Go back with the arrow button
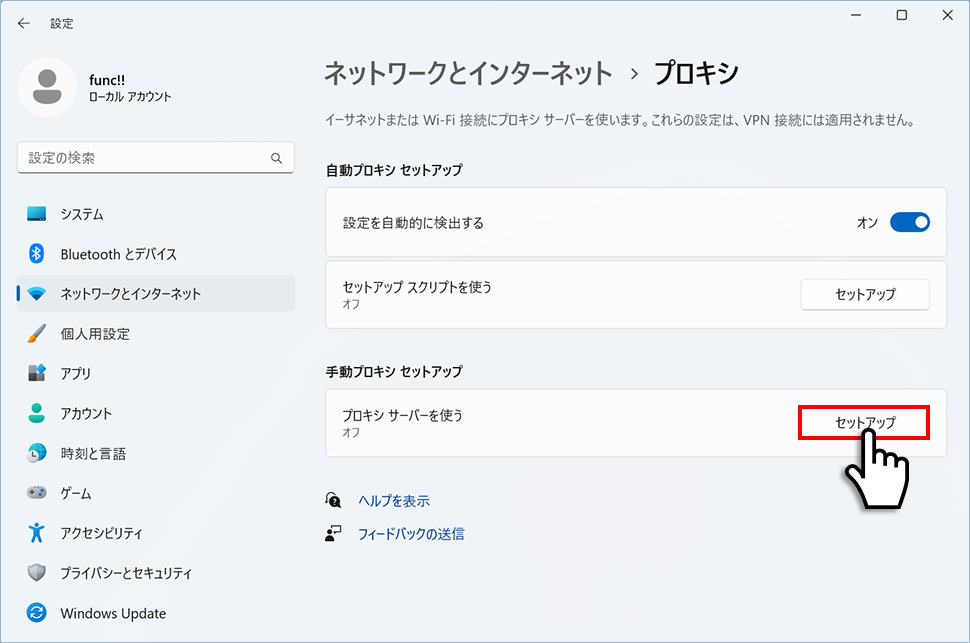 click(x=24, y=24)
